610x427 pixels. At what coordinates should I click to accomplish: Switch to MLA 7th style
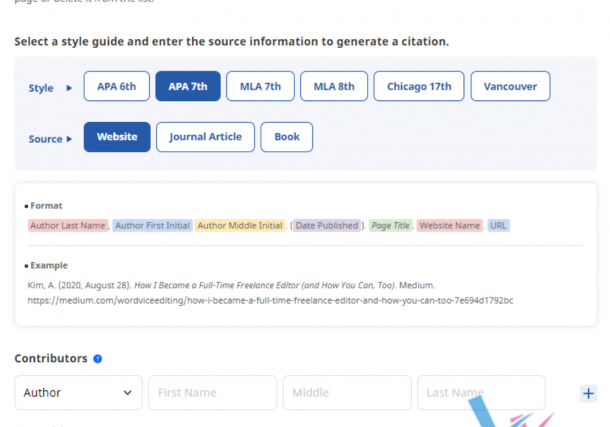pyautogui.click(x=260, y=87)
